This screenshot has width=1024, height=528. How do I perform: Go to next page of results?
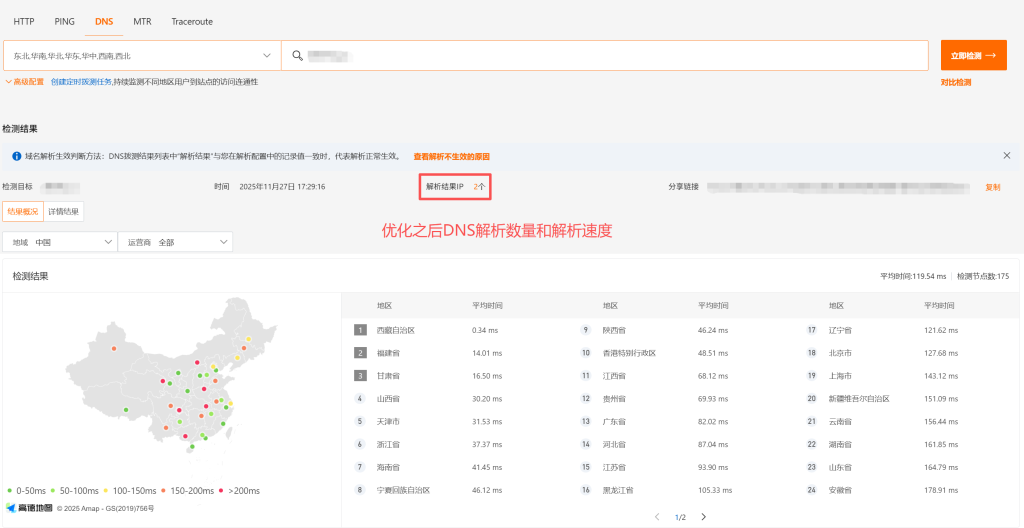(x=703, y=517)
